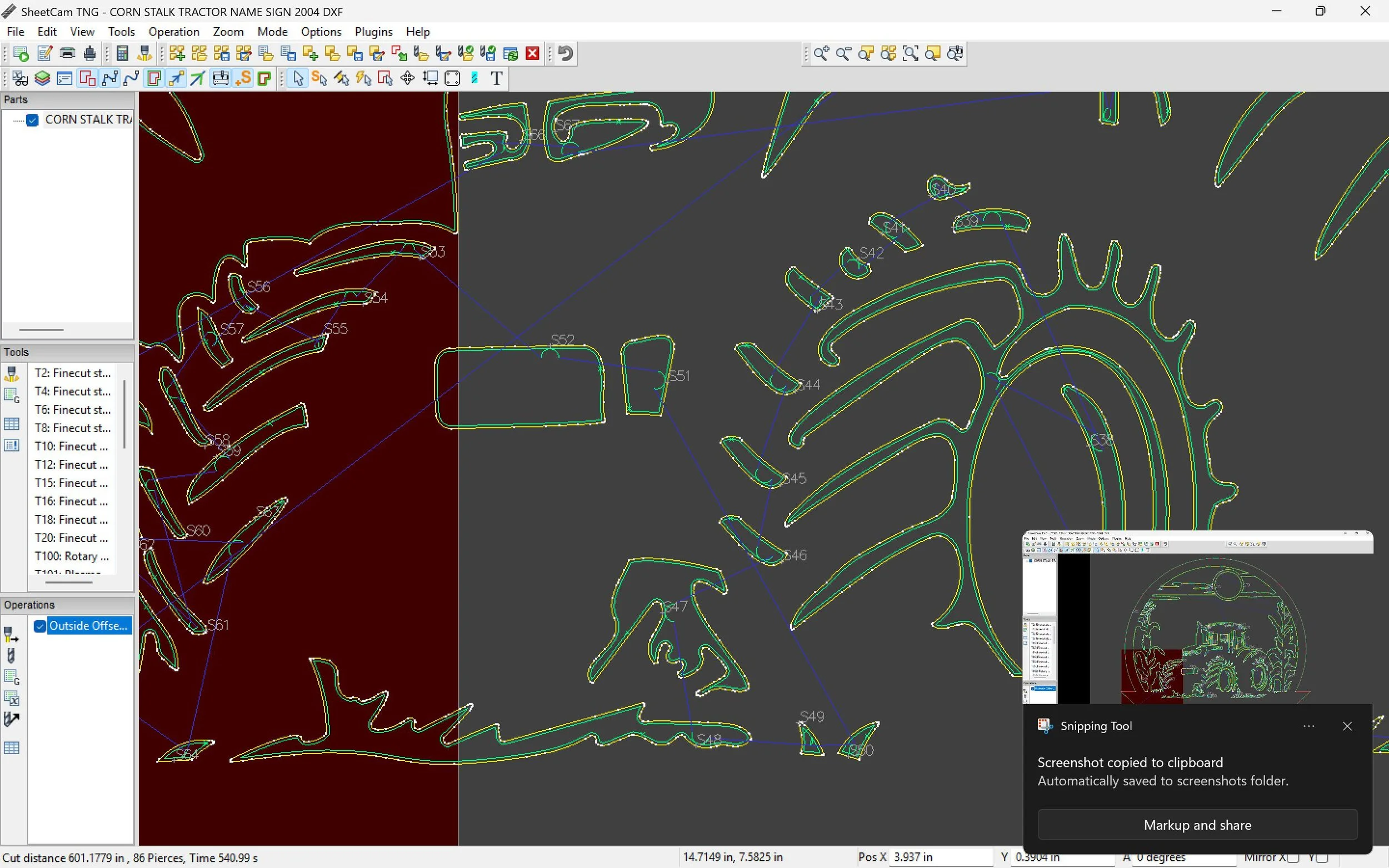Click the Undo arrow icon
Image resolution: width=1389 pixels, height=868 pixels.
566,53
